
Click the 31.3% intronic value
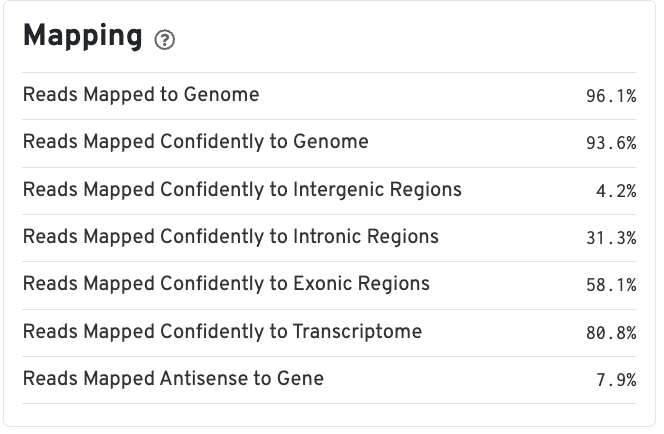[611, 238]
